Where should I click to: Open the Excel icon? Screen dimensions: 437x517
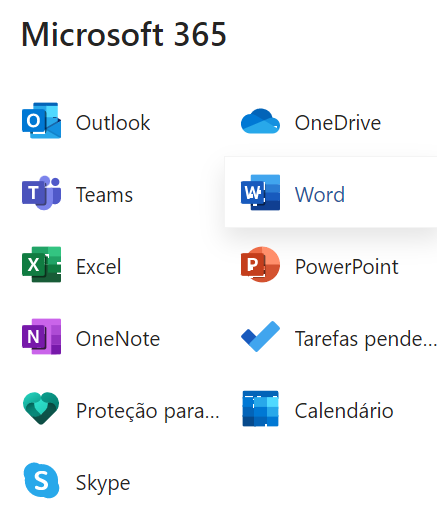point(41,265)
